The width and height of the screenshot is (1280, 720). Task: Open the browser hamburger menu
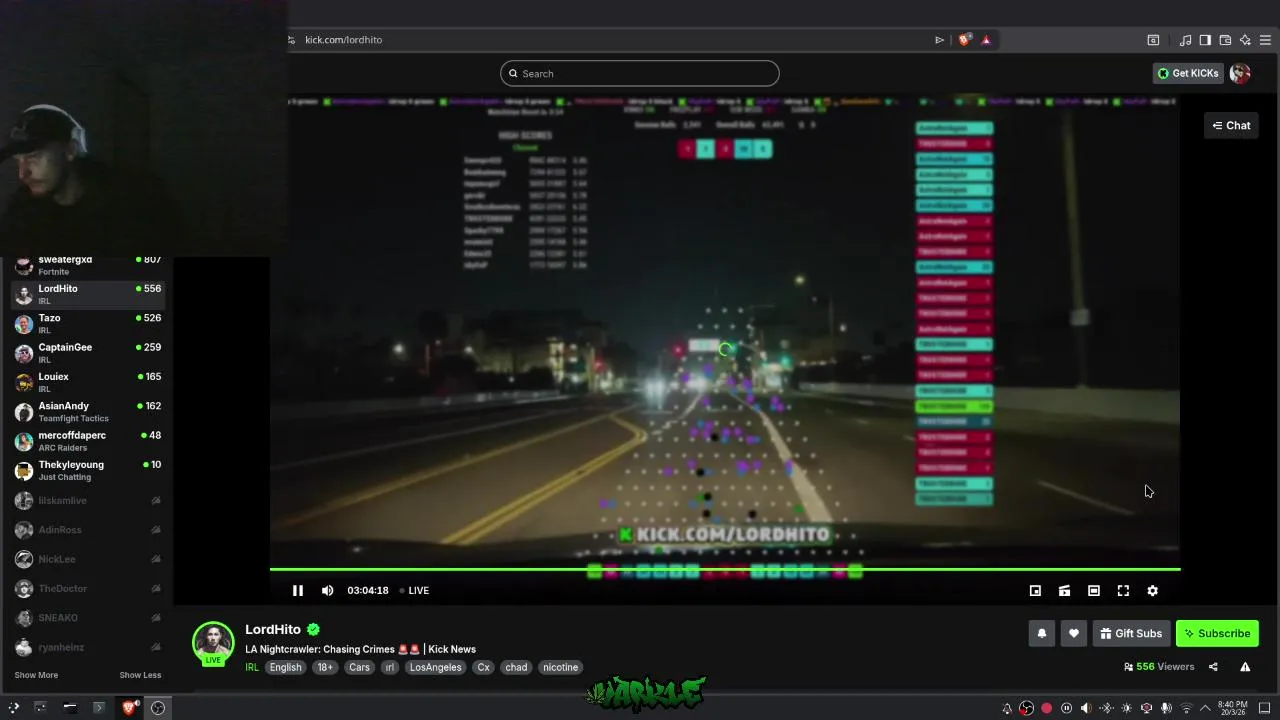(x=1265, y=40)
